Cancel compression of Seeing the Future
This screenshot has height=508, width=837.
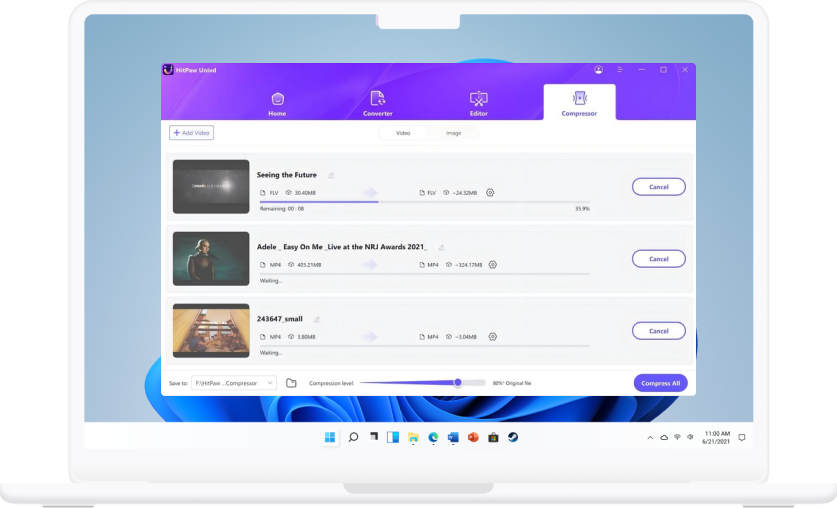(659, 187)
